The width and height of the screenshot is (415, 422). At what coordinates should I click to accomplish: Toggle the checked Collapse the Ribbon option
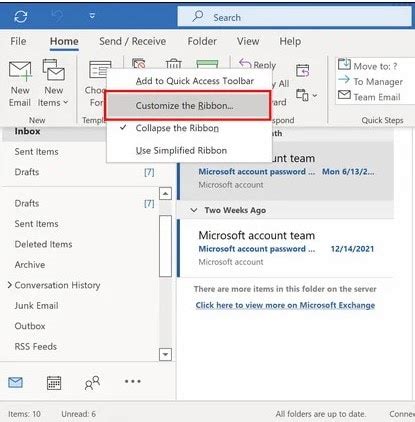pos(189,128)
